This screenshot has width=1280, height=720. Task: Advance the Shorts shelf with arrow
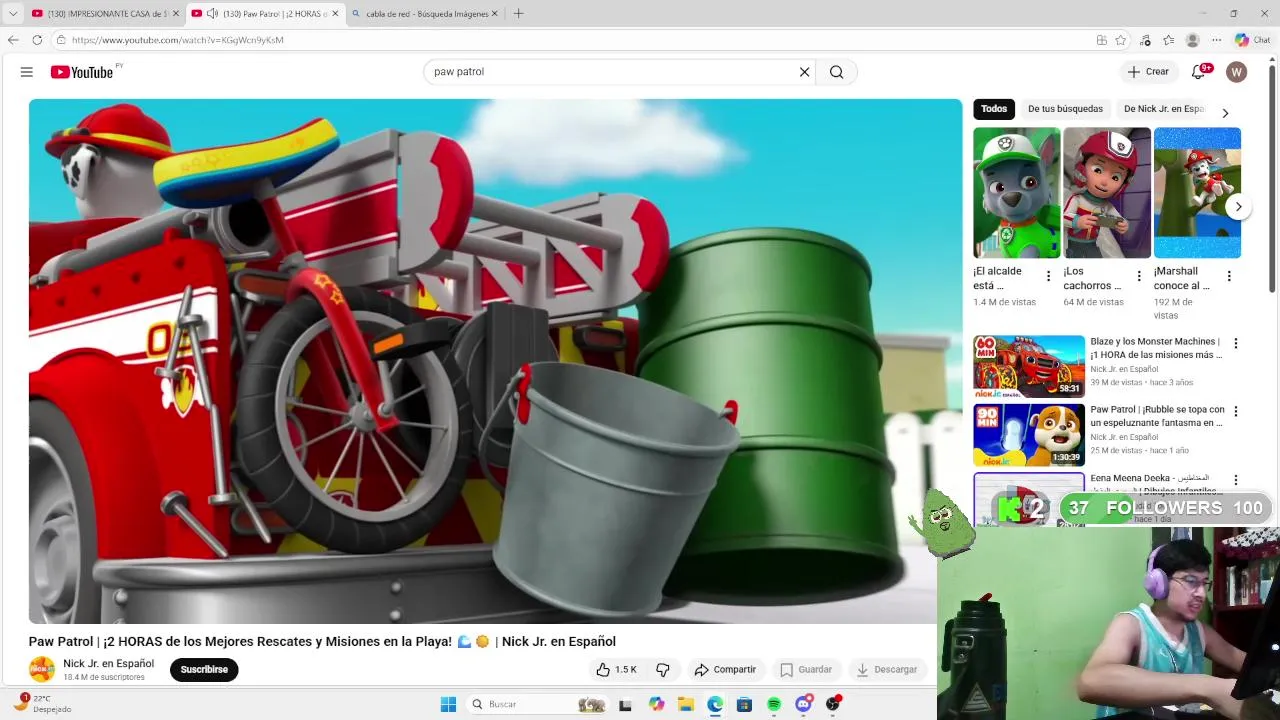coord(1238,207)
